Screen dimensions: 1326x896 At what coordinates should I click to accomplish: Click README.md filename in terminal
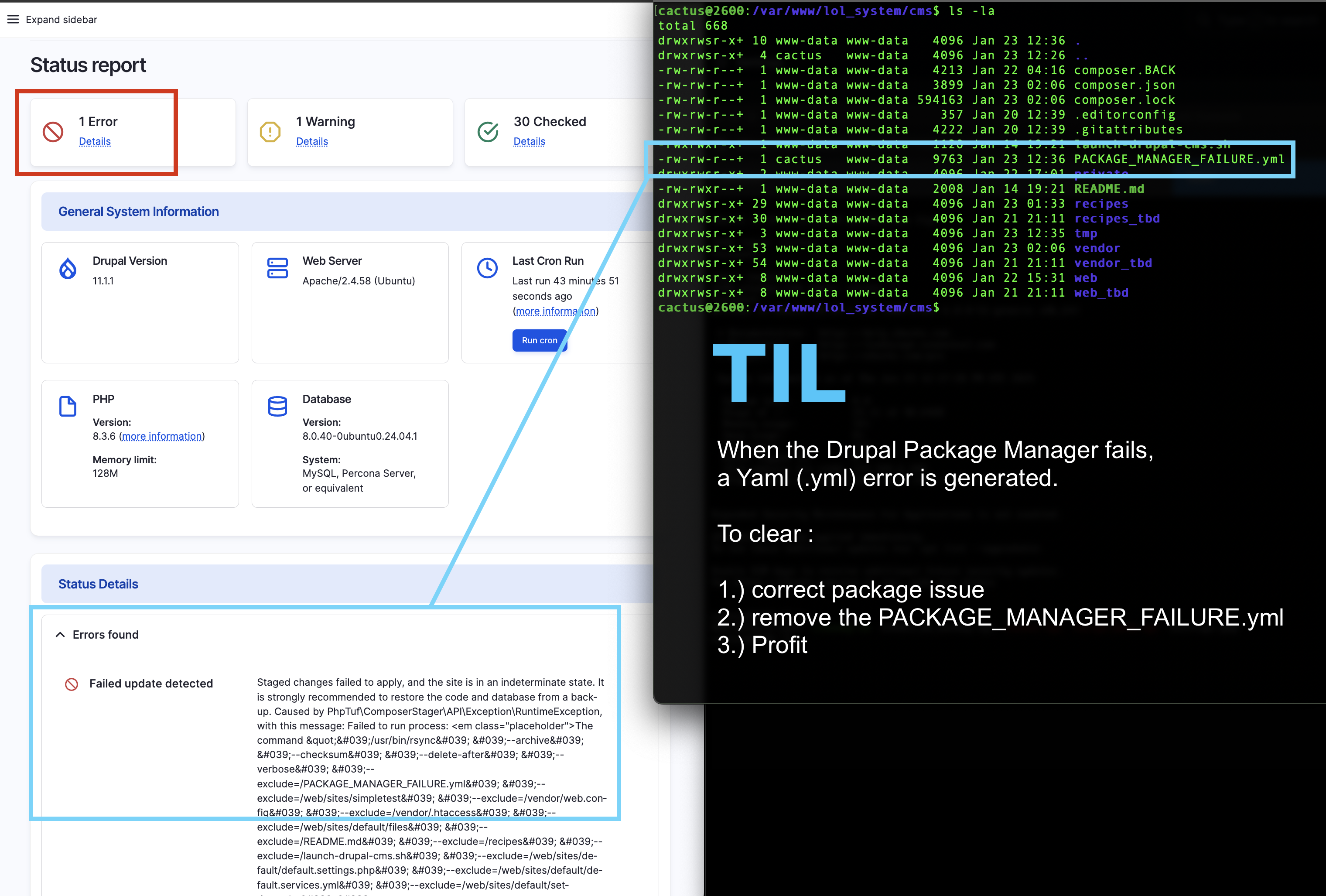pos(1109,189)
